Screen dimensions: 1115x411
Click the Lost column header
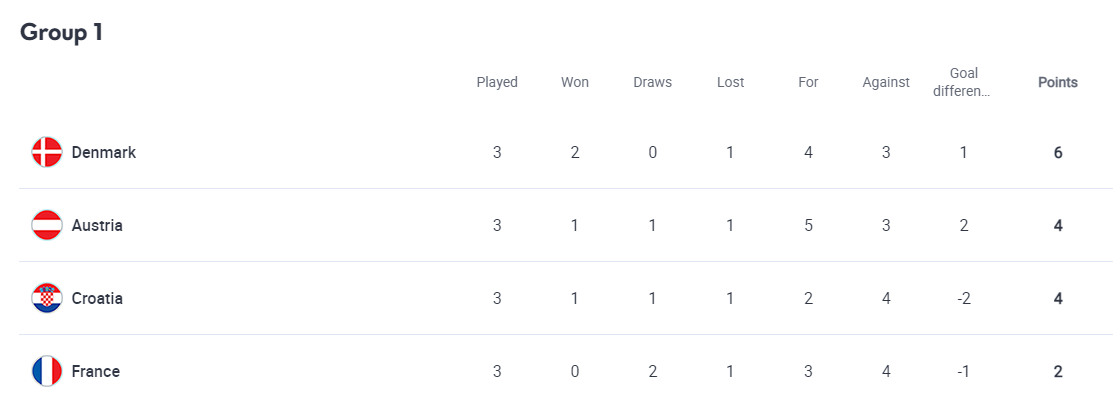[730, 82]
